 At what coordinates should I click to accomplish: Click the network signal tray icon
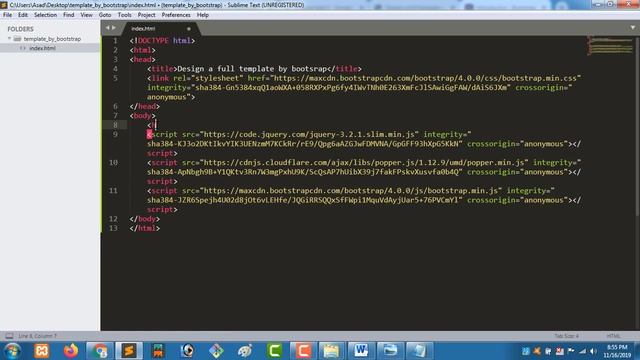(x=582, y=351)
